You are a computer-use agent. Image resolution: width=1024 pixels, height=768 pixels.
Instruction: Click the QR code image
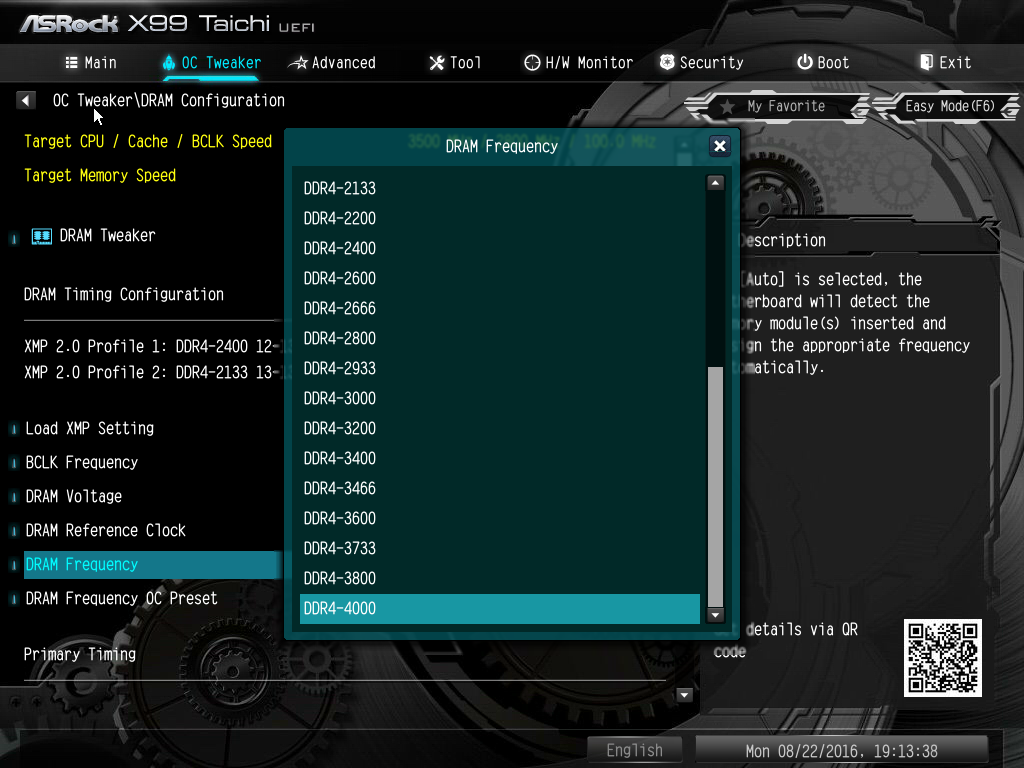click(x=942, y=658)
